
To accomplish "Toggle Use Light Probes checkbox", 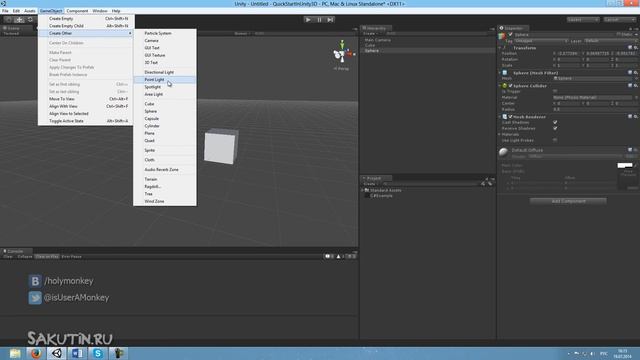I will click(555, 140).
